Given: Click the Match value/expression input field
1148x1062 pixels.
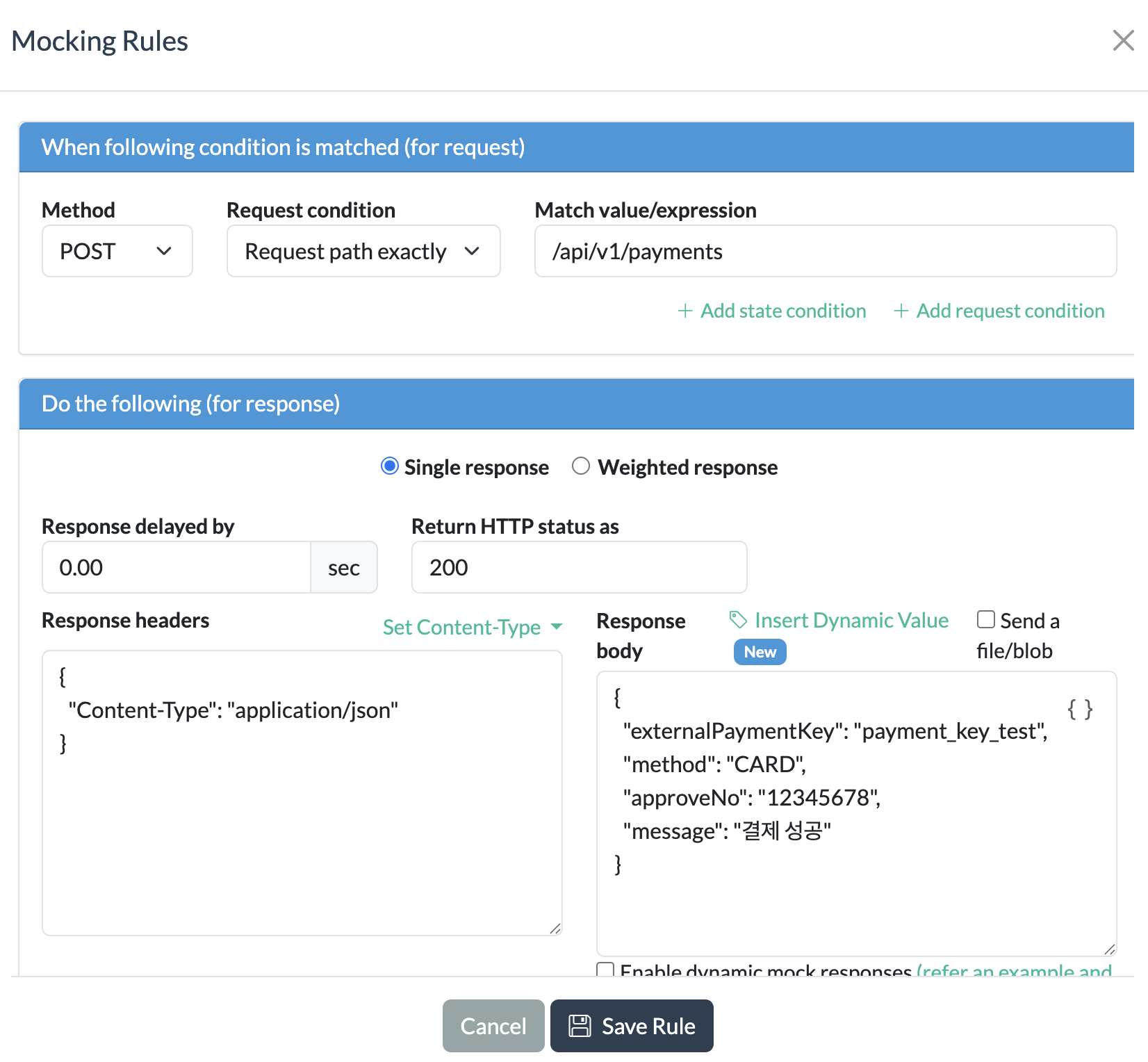Looking at the screenshot, I should pyautogui.click(x=825, y=251).
